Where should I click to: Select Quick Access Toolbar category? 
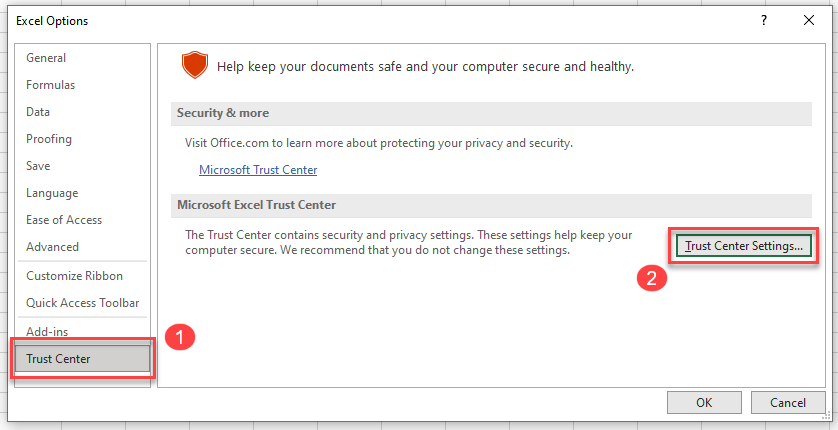pyautogui.click(x=82, y=303)
